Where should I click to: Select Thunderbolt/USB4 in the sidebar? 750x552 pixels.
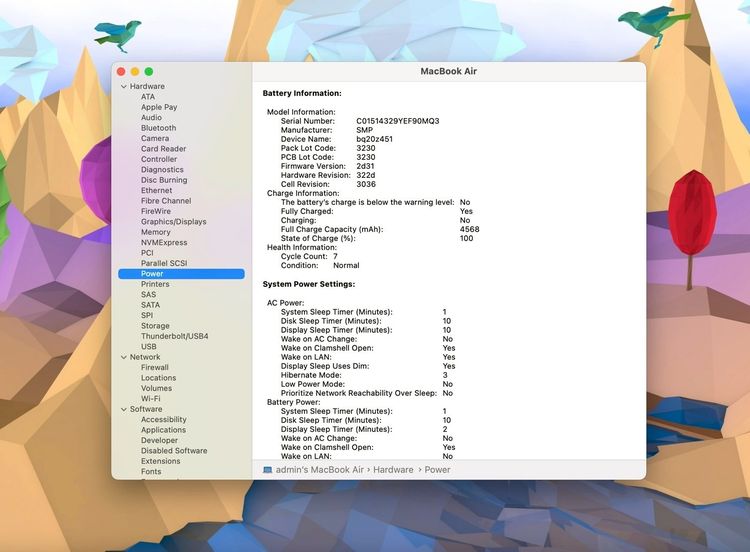[x=175, y=336]
